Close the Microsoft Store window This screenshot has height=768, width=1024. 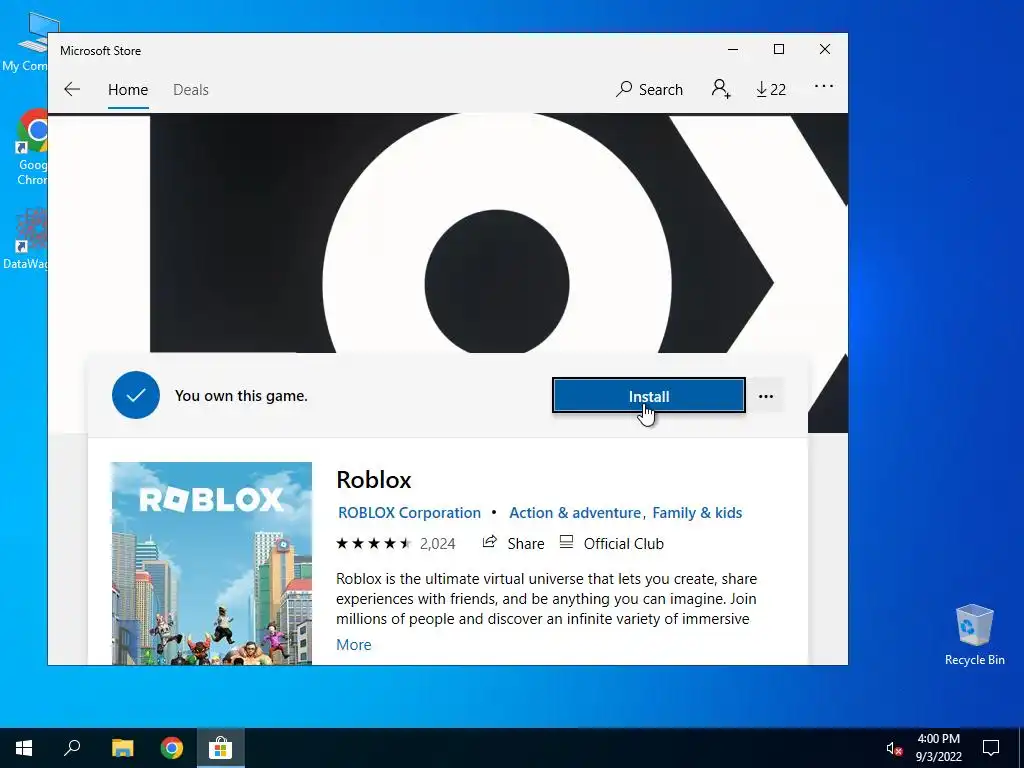(825, 50)
